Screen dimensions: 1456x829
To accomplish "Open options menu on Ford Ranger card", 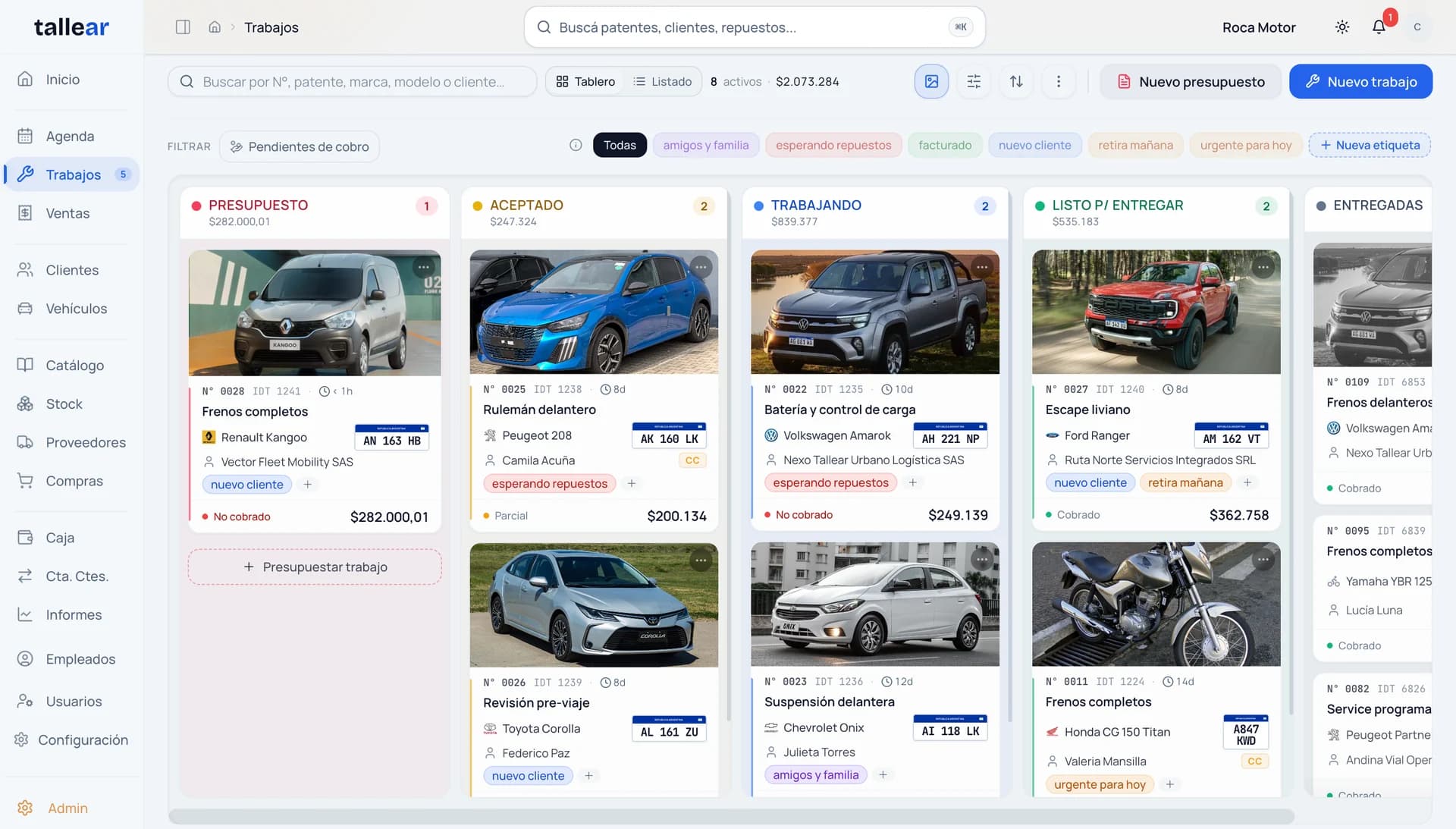I will 1263,267.
